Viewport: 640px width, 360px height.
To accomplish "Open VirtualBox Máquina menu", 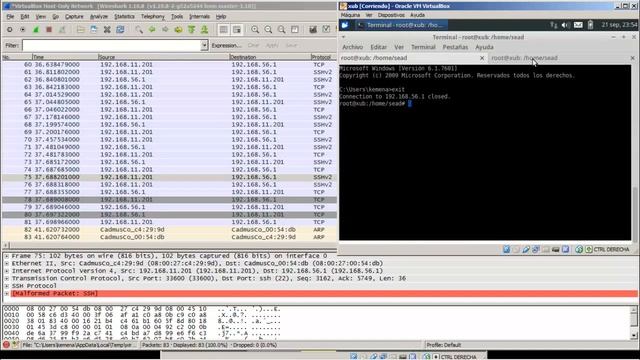I will 350,15.
